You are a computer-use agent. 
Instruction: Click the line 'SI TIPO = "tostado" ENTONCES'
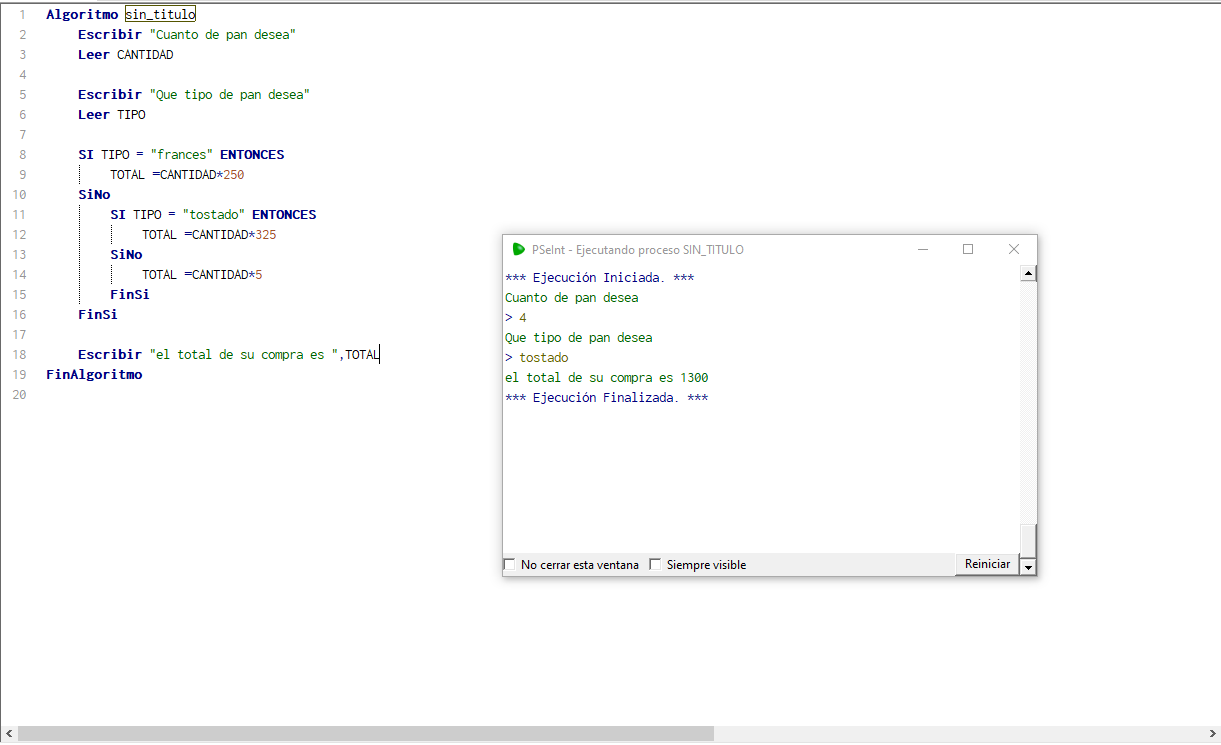(x=213, y=215)
